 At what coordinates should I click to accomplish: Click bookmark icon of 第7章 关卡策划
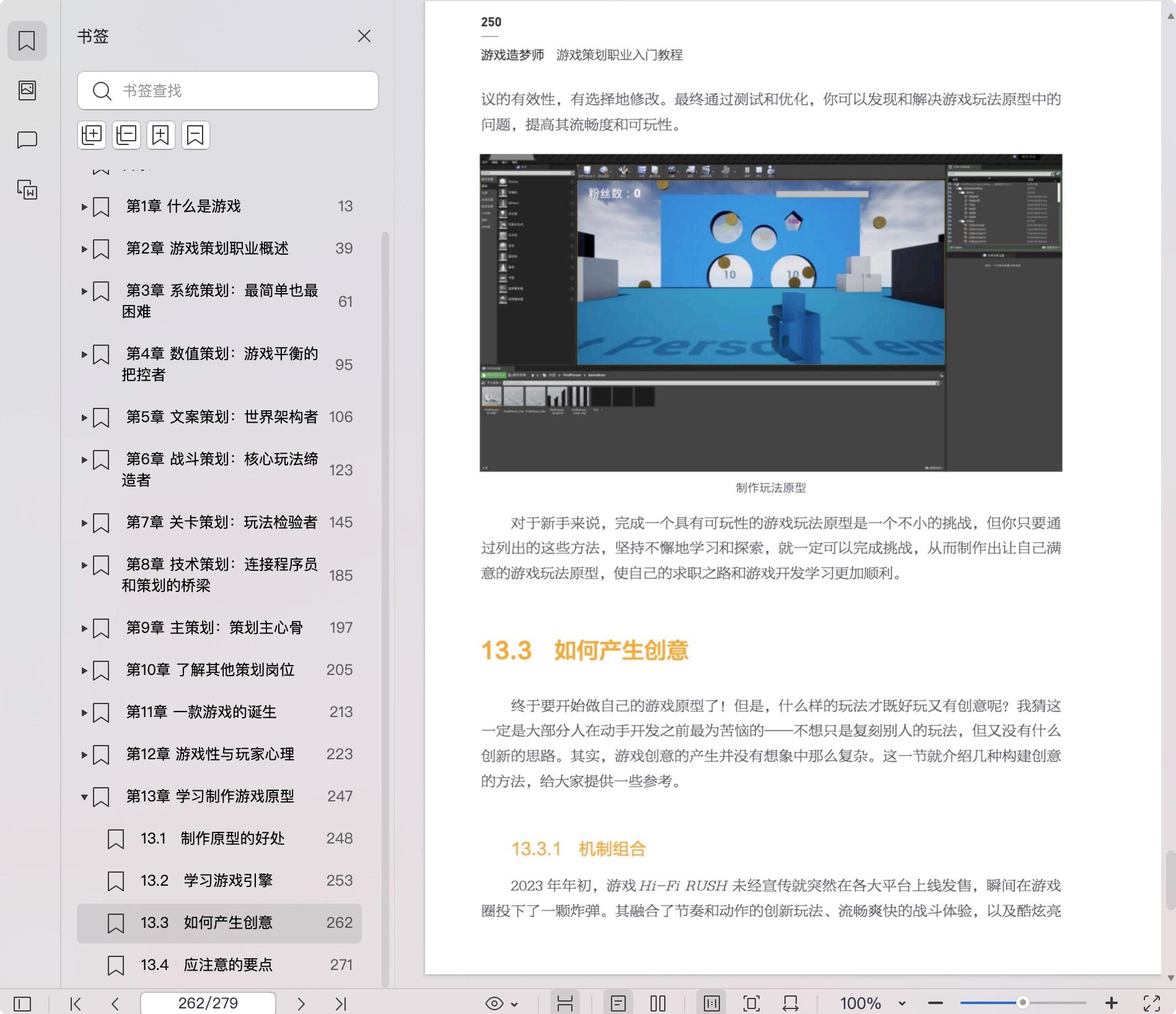pos(101,523)
